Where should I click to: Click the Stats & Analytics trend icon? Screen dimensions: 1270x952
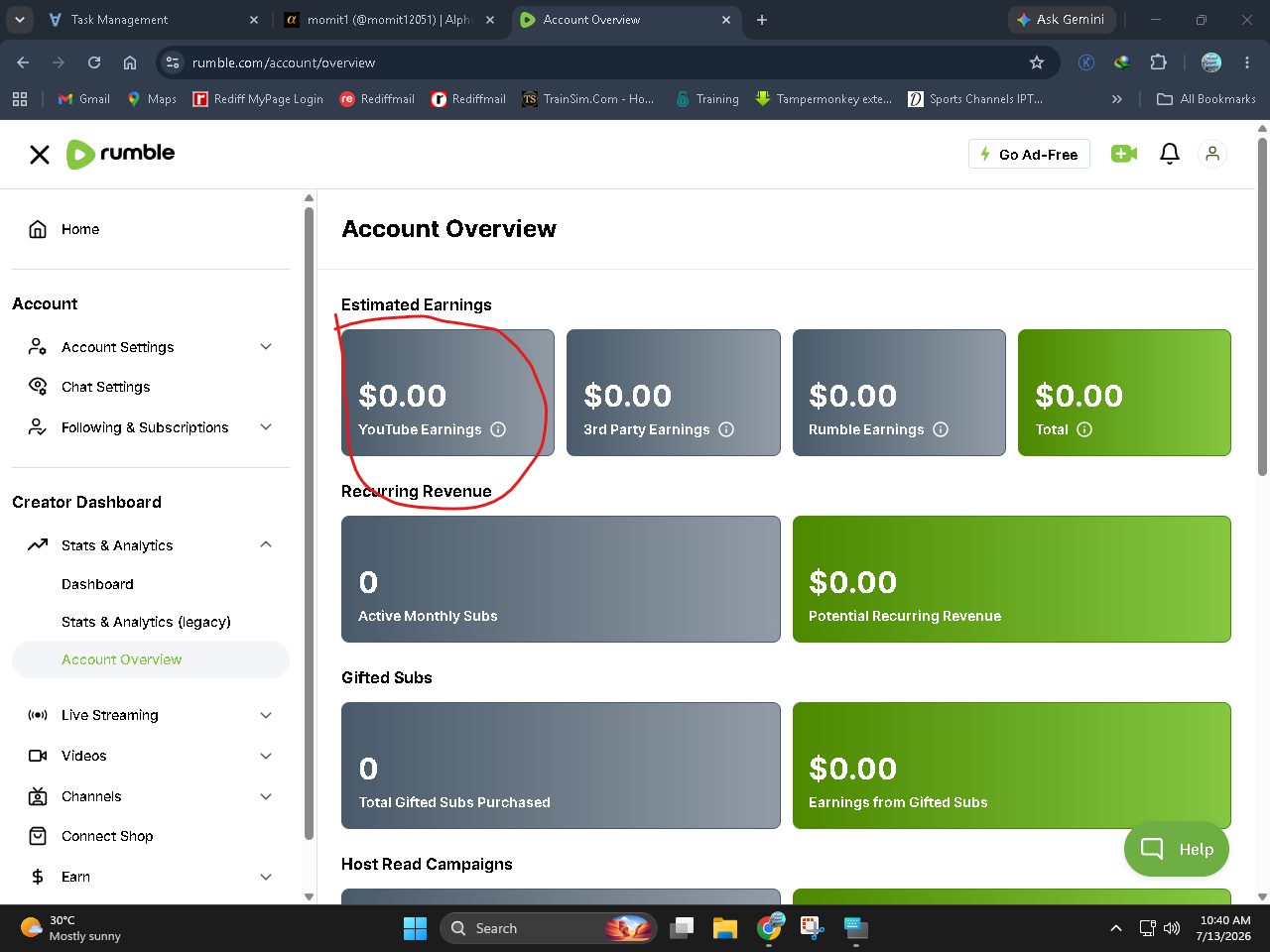38,544
